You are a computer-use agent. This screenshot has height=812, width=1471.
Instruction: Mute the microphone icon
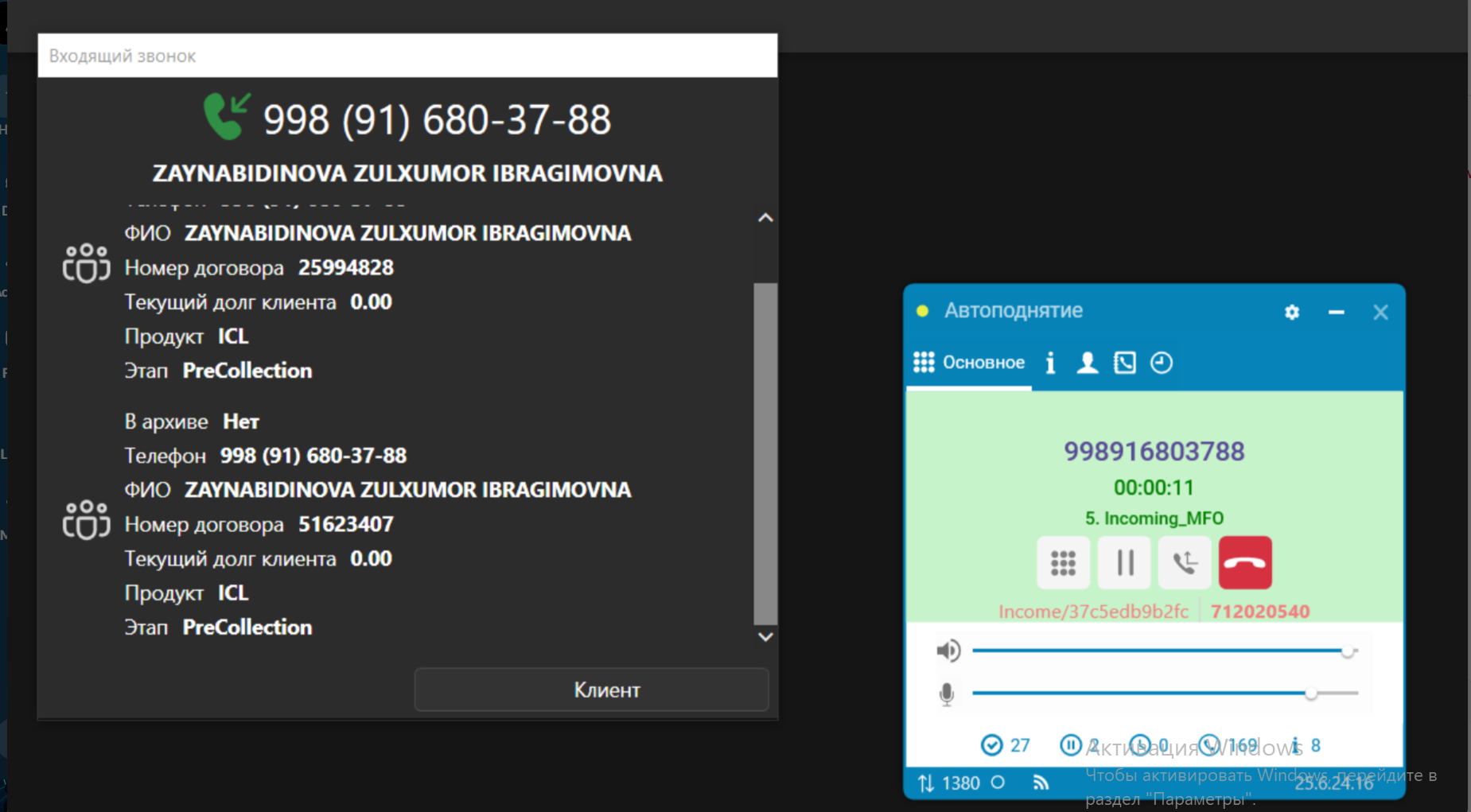(947, 694)
